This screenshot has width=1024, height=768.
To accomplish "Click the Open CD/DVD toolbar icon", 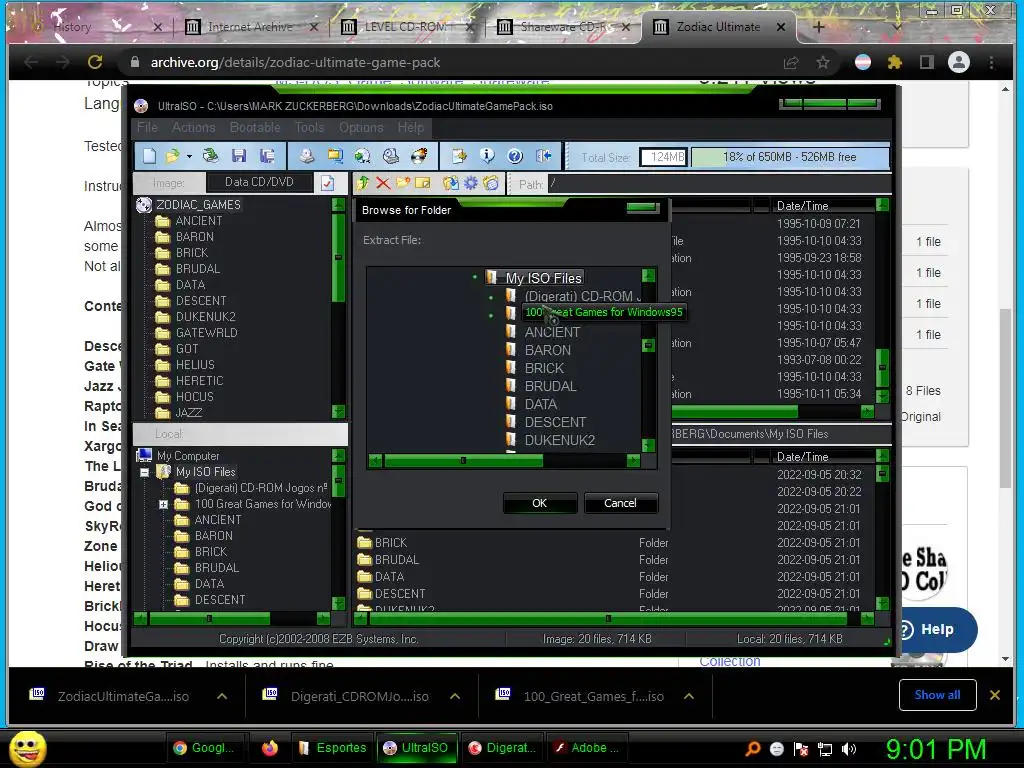I will pyautogui.click(x=210, y=156).
